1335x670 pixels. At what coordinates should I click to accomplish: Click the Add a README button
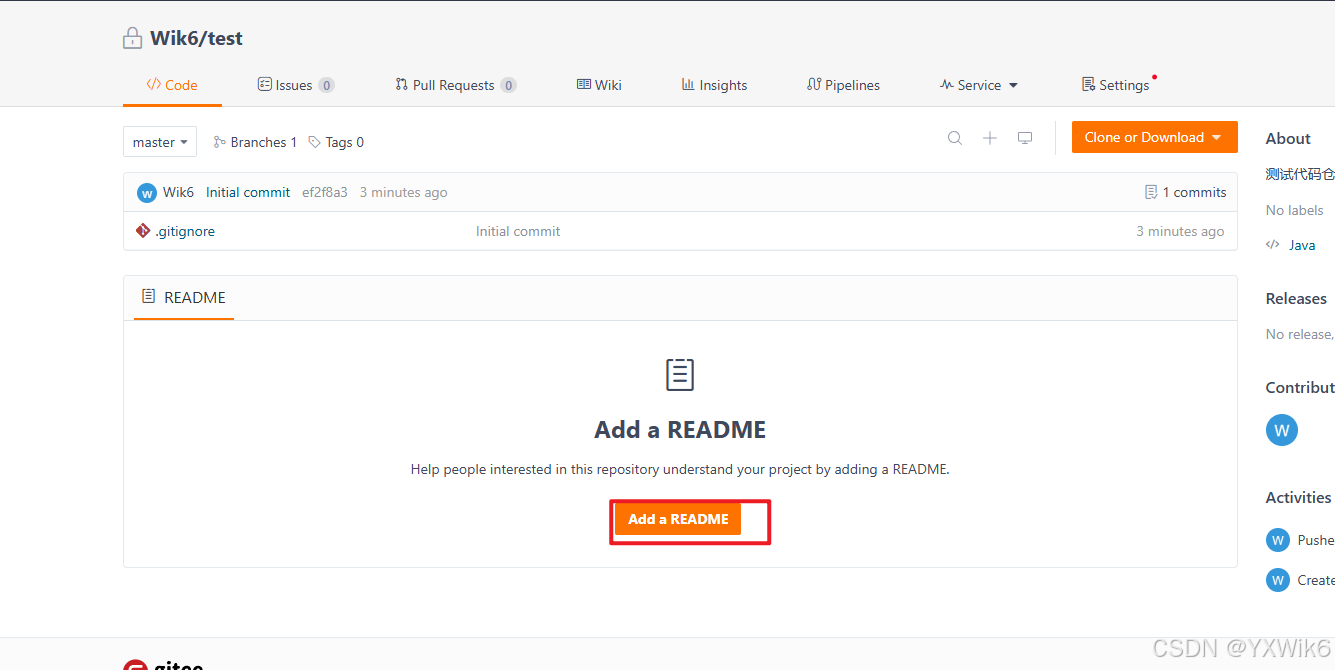point(678,519)
